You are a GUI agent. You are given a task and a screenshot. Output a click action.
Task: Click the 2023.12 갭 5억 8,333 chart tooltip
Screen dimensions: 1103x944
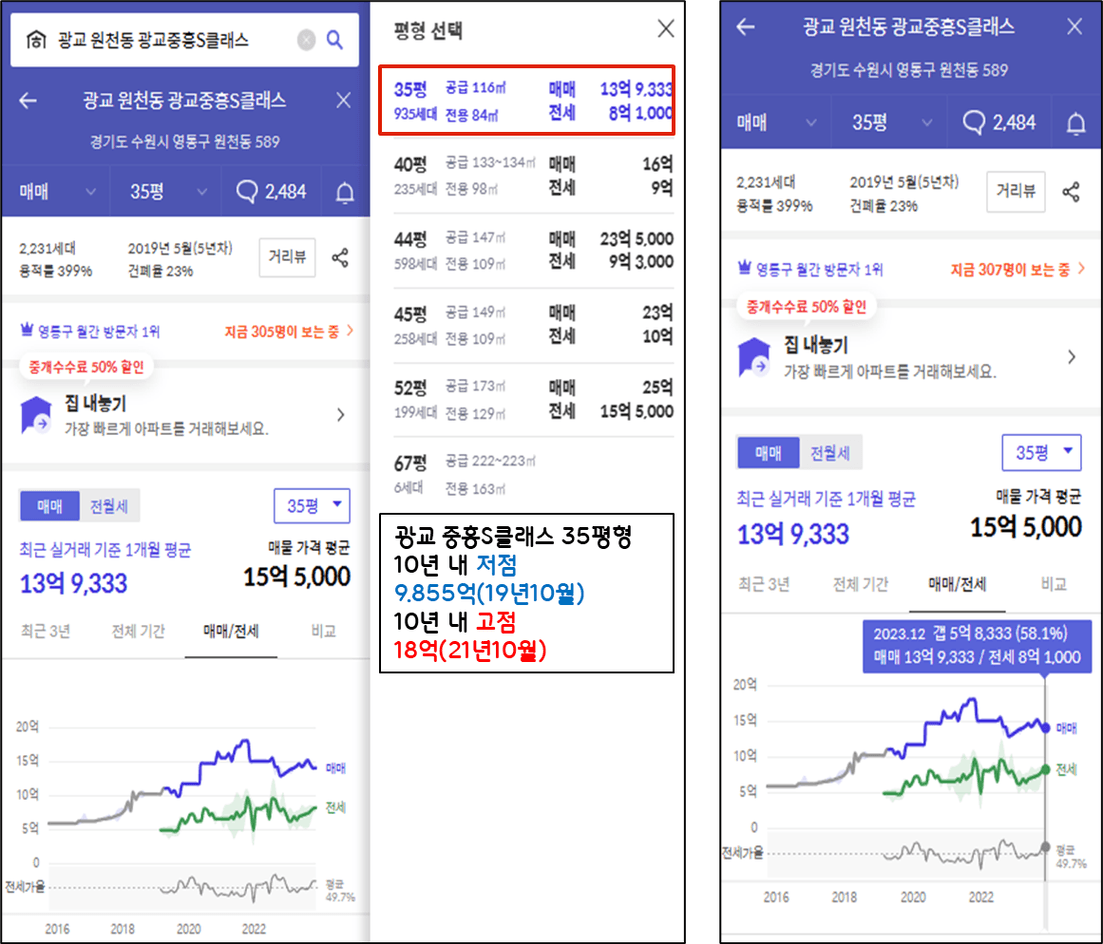(977, 646)
